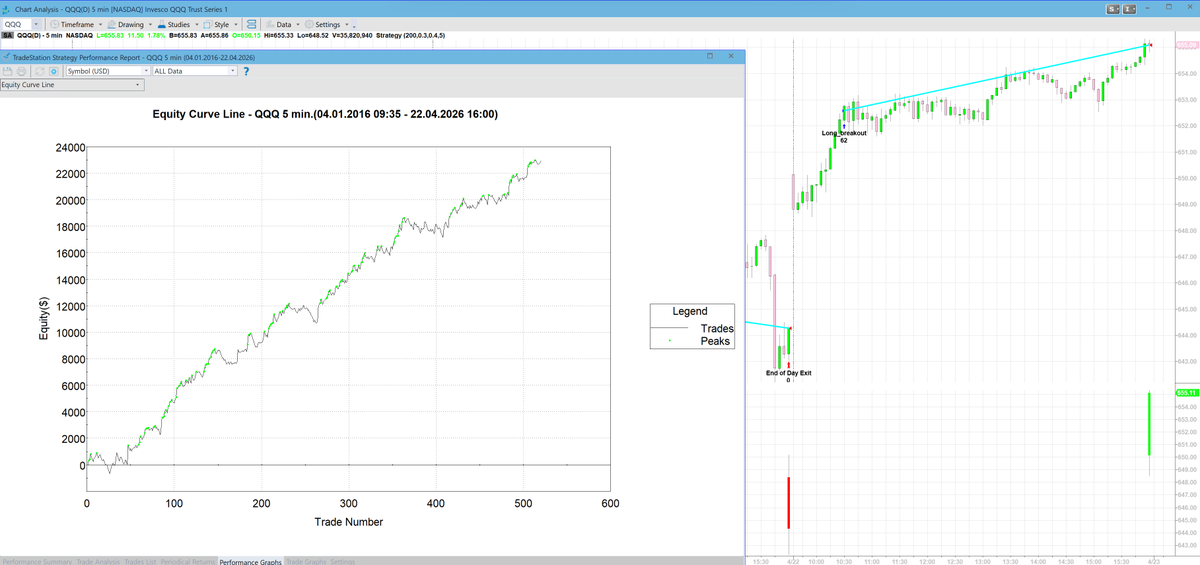Click the Equity Curve Line chart title
Image resolution: width=1200 pixels, height=565 pixels.
point(325,114)
